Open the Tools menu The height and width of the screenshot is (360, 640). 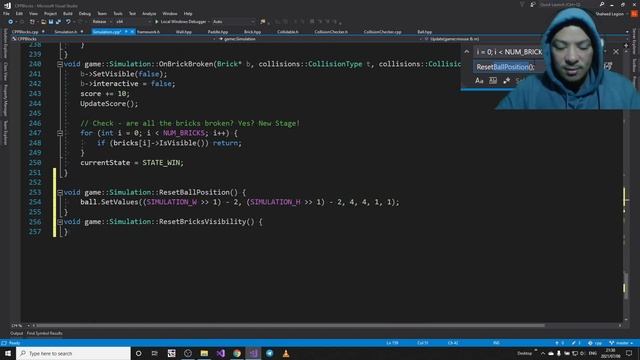[x=118, y=13]
